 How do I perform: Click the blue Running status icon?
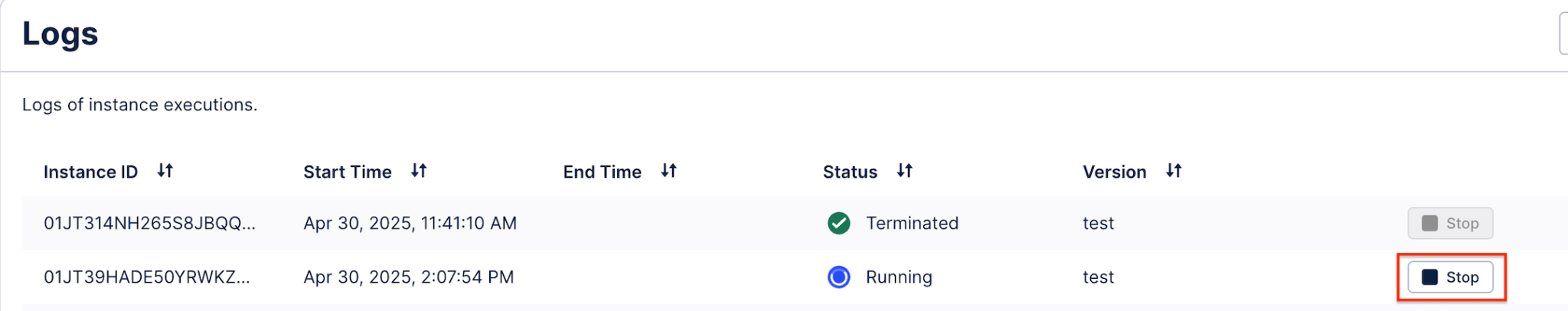(839, 277)
